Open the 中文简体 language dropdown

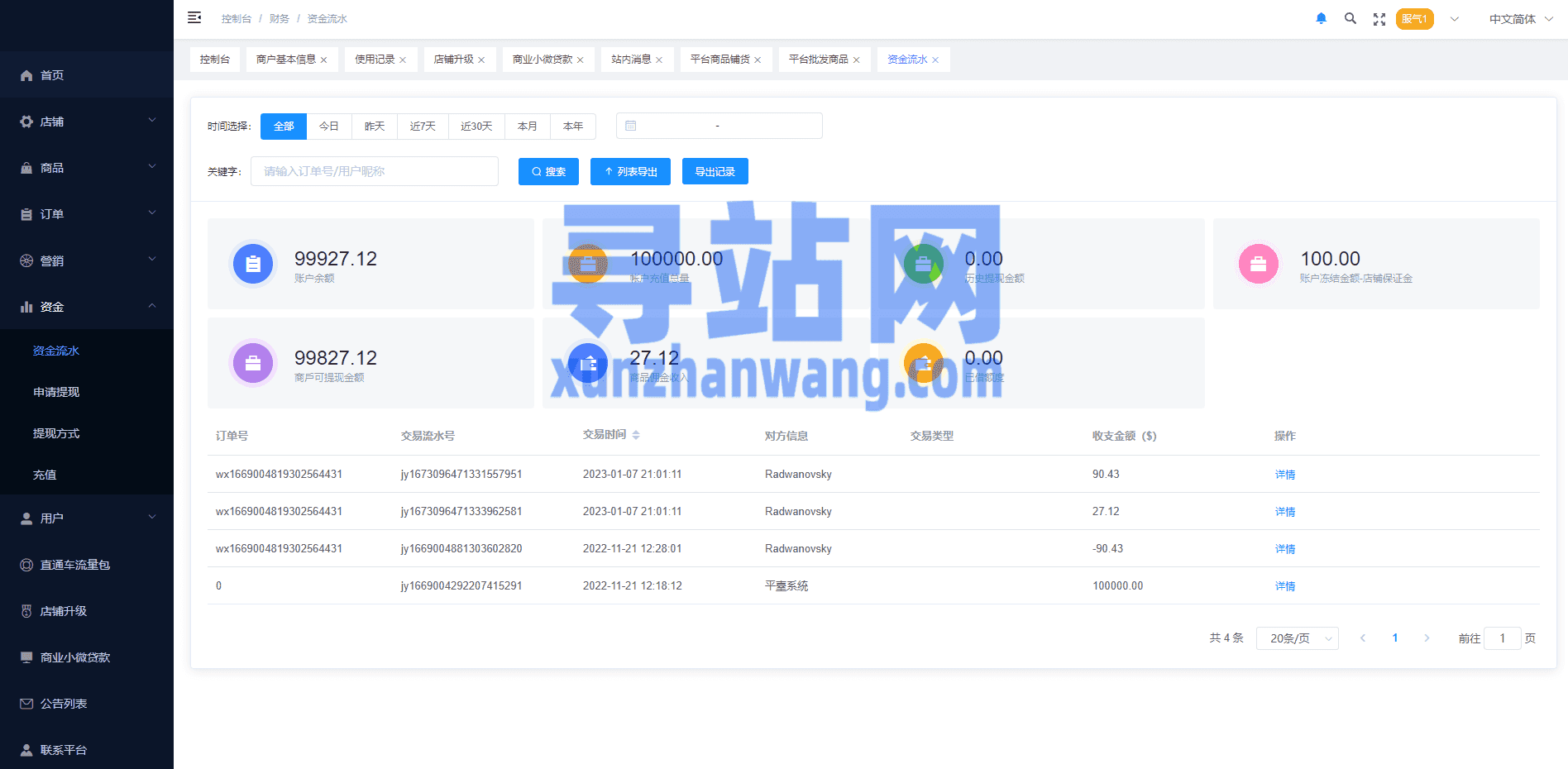click(1520, 19)
